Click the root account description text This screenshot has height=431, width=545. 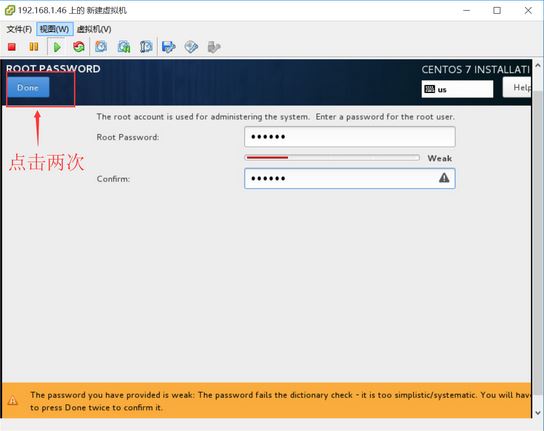276,116
